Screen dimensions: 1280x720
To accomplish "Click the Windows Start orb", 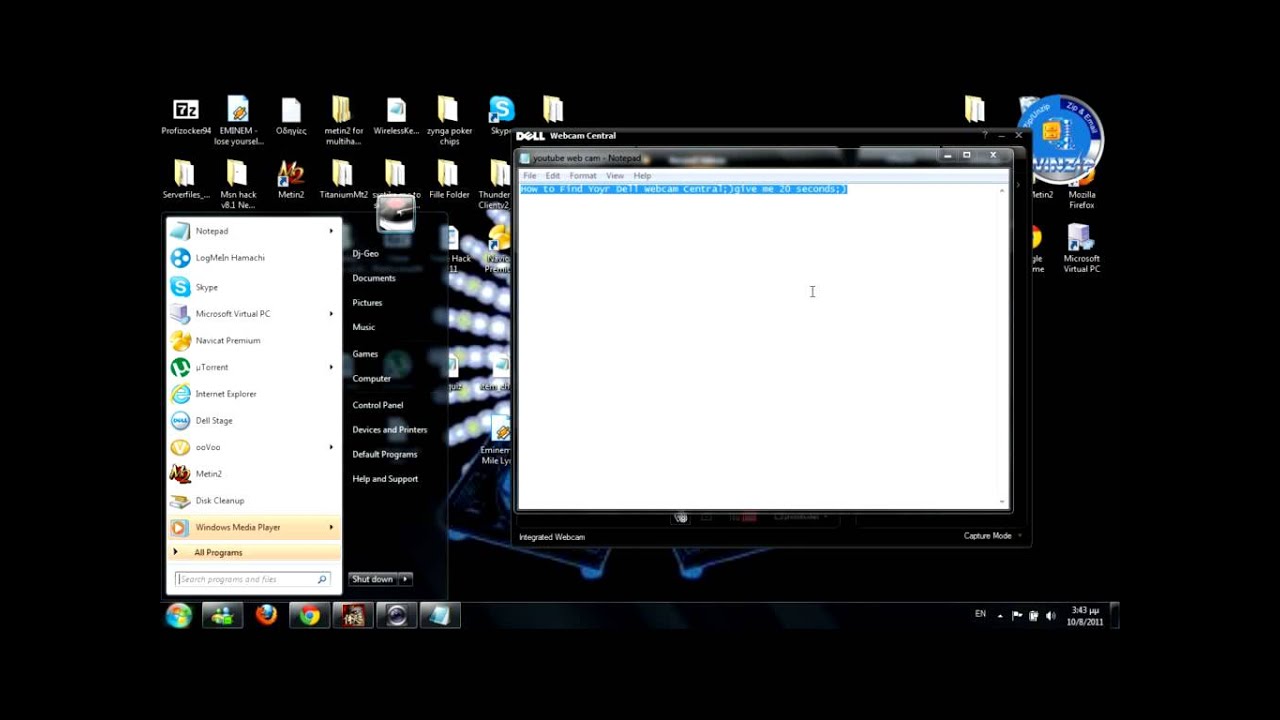I will pyautogui.click(x=179, y=616).
